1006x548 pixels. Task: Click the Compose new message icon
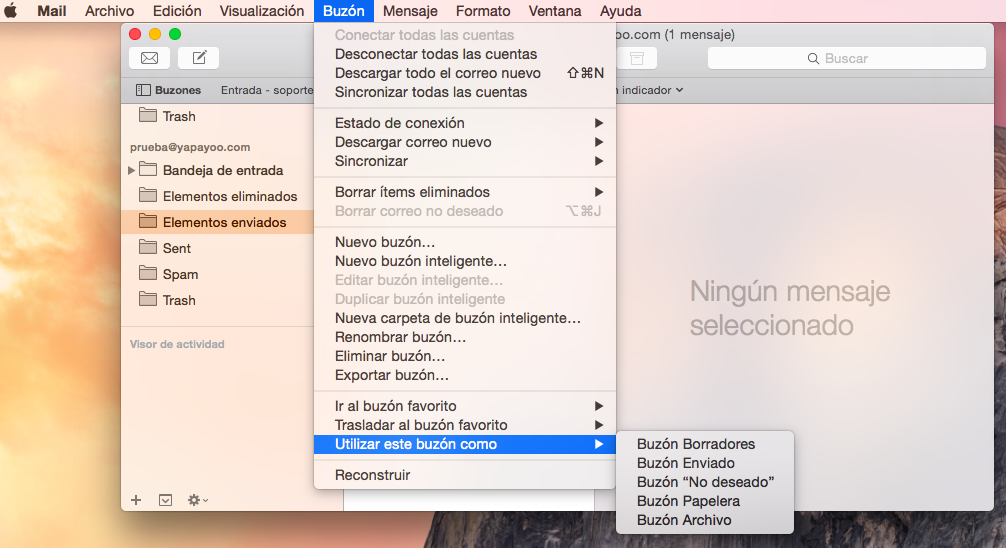pos(199,58)
